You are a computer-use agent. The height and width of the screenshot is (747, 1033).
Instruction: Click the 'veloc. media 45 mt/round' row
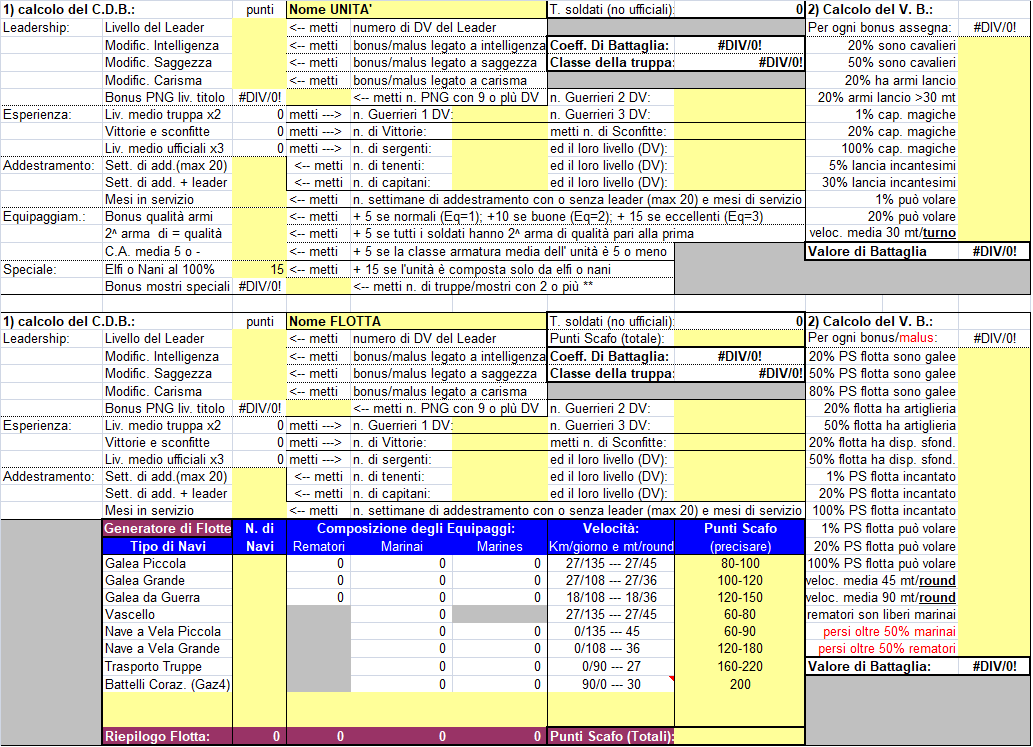pyautogui.click(x=882, y=580)
